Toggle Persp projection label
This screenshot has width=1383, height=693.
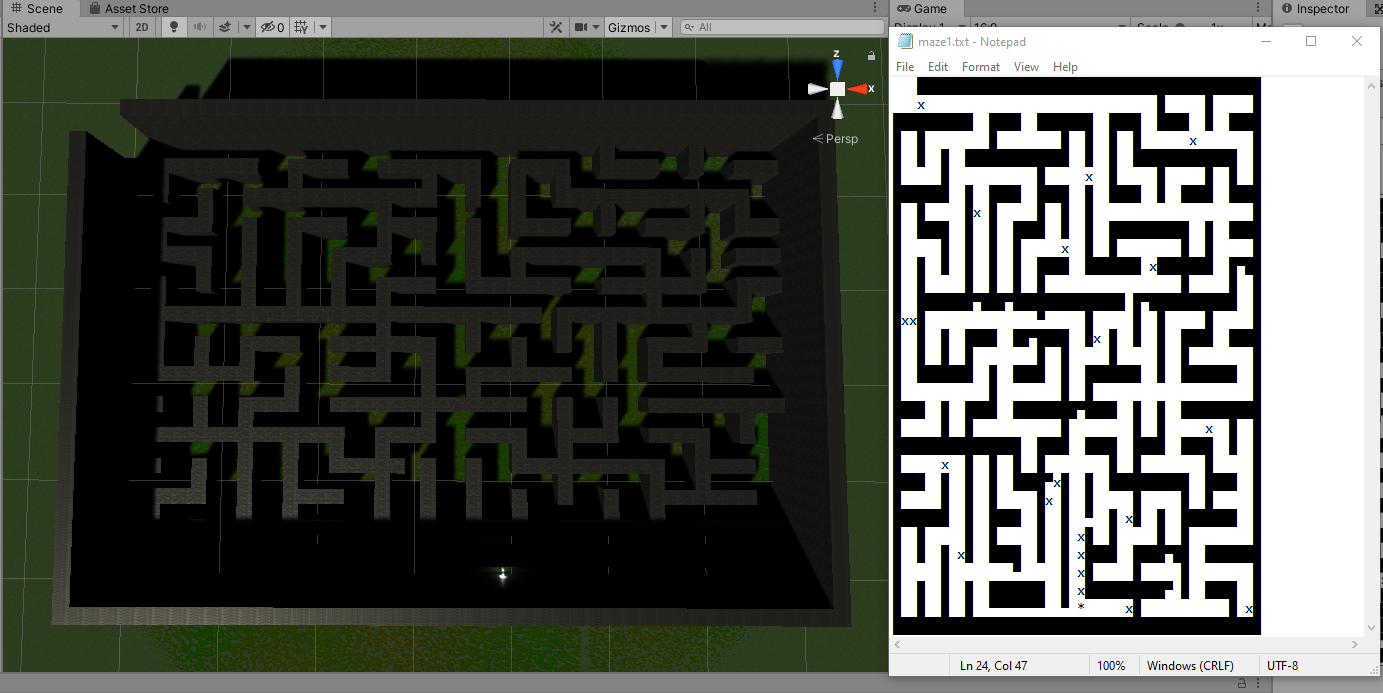[x=836, y=139]
